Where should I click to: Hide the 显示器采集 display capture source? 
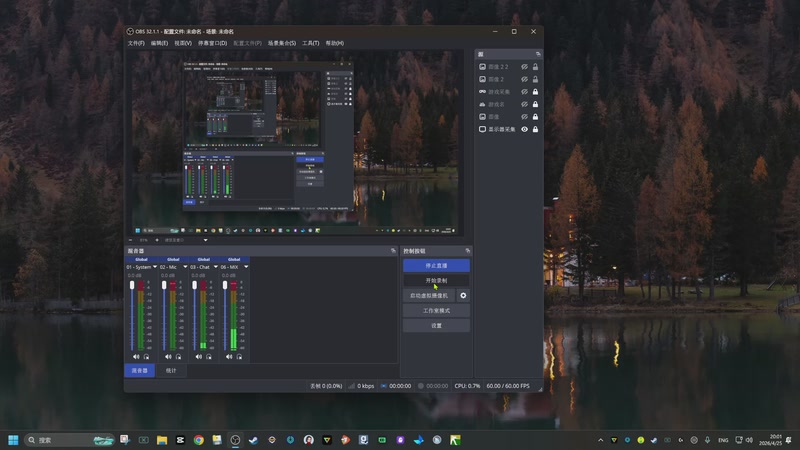(x=524, y=129)
